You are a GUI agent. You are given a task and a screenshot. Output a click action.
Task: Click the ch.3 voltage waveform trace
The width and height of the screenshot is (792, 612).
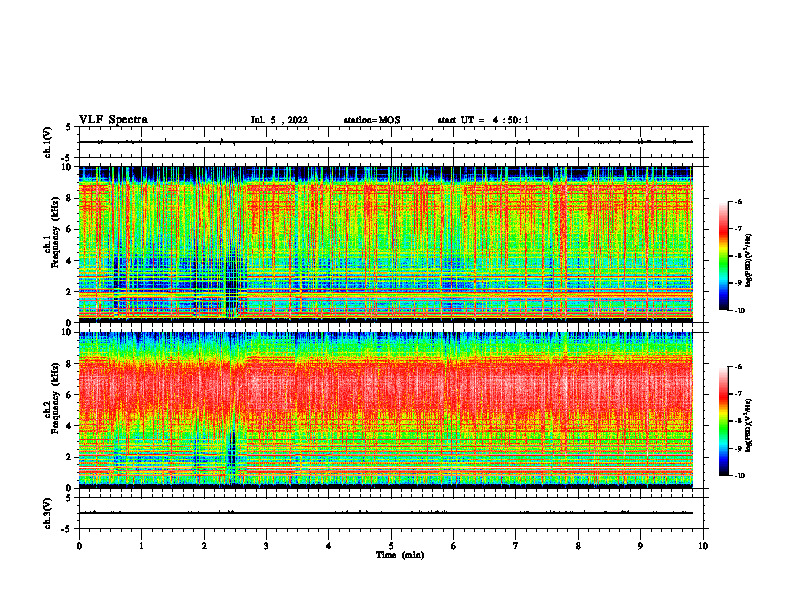pyautogui.click(x=385, y=513)
